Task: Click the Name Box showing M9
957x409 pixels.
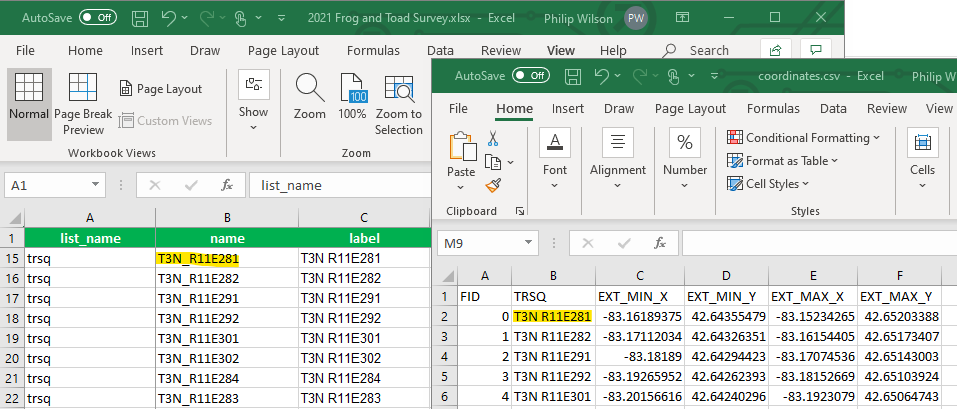Action: (479, 242)
